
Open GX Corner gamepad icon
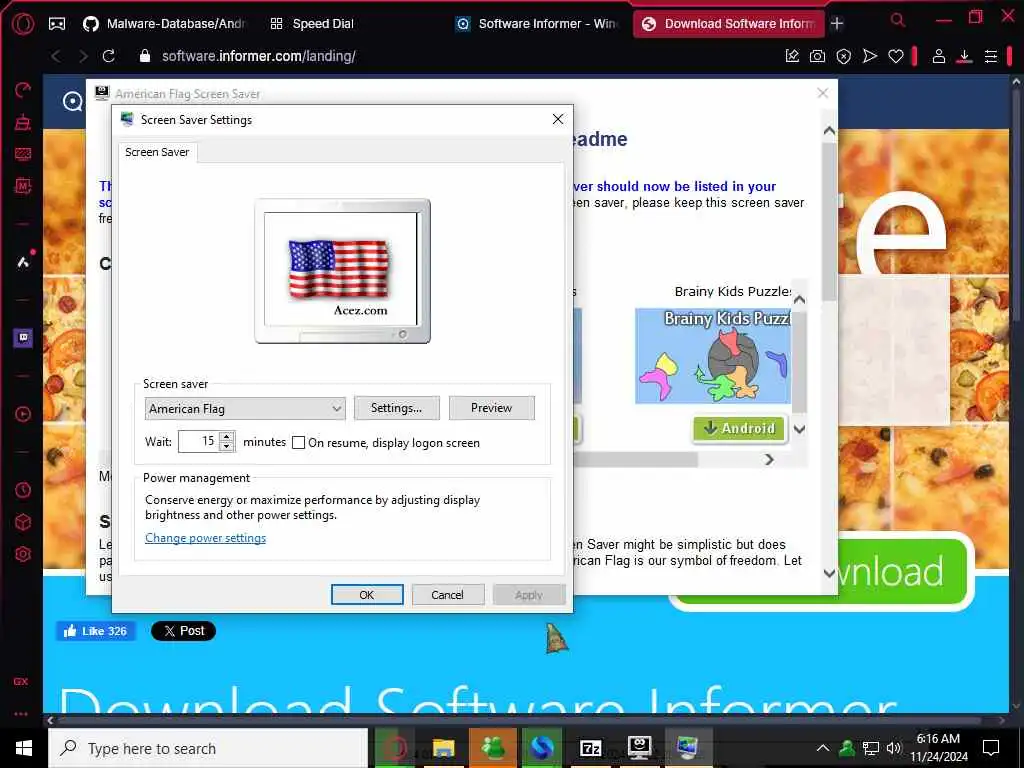[x=57, y=24]
